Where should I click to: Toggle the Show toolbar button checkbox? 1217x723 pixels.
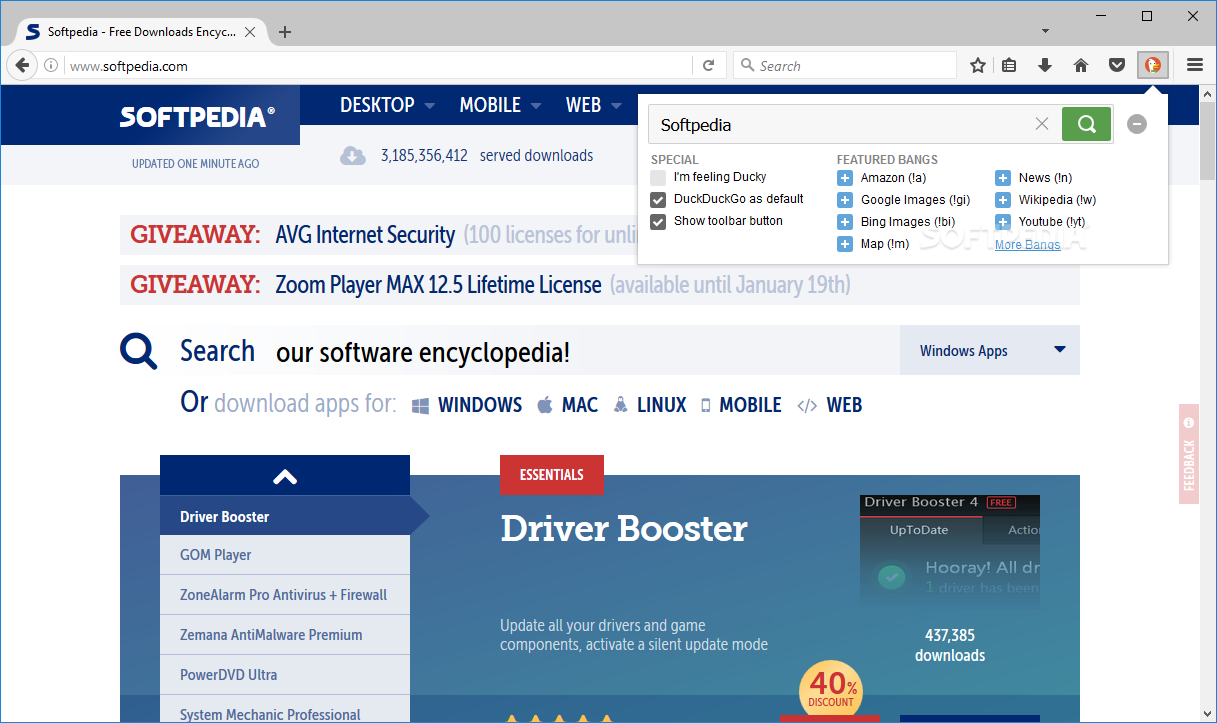[658, 222]
